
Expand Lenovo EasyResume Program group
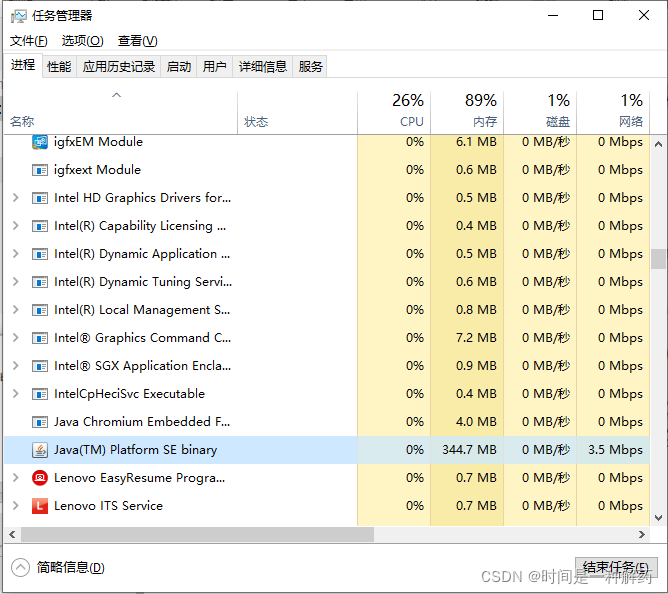point(16,478)
